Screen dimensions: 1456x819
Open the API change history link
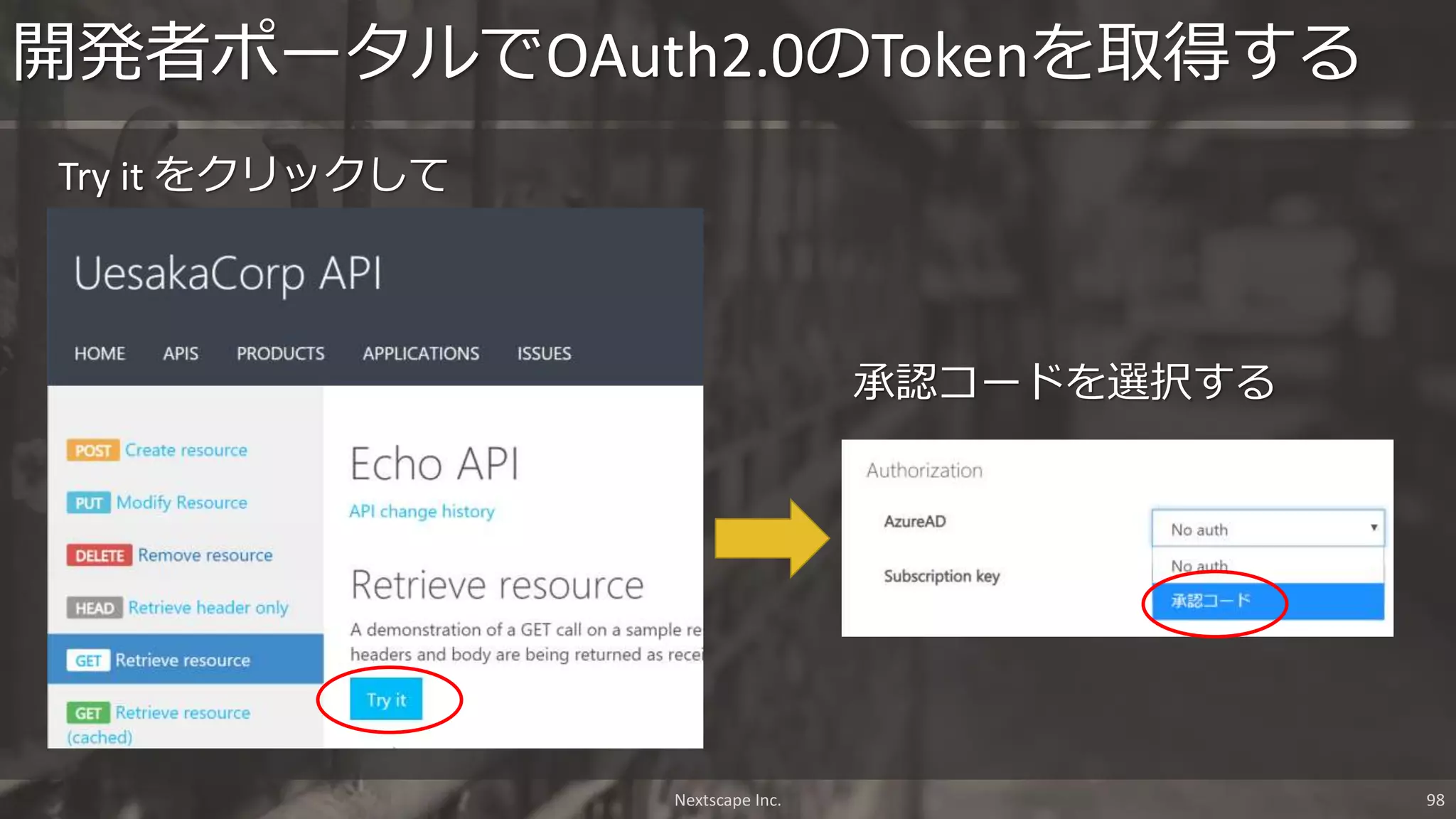pos(422,511)
